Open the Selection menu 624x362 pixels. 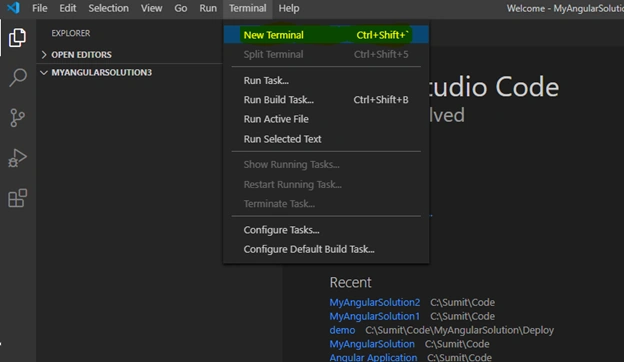pos(108,8)
